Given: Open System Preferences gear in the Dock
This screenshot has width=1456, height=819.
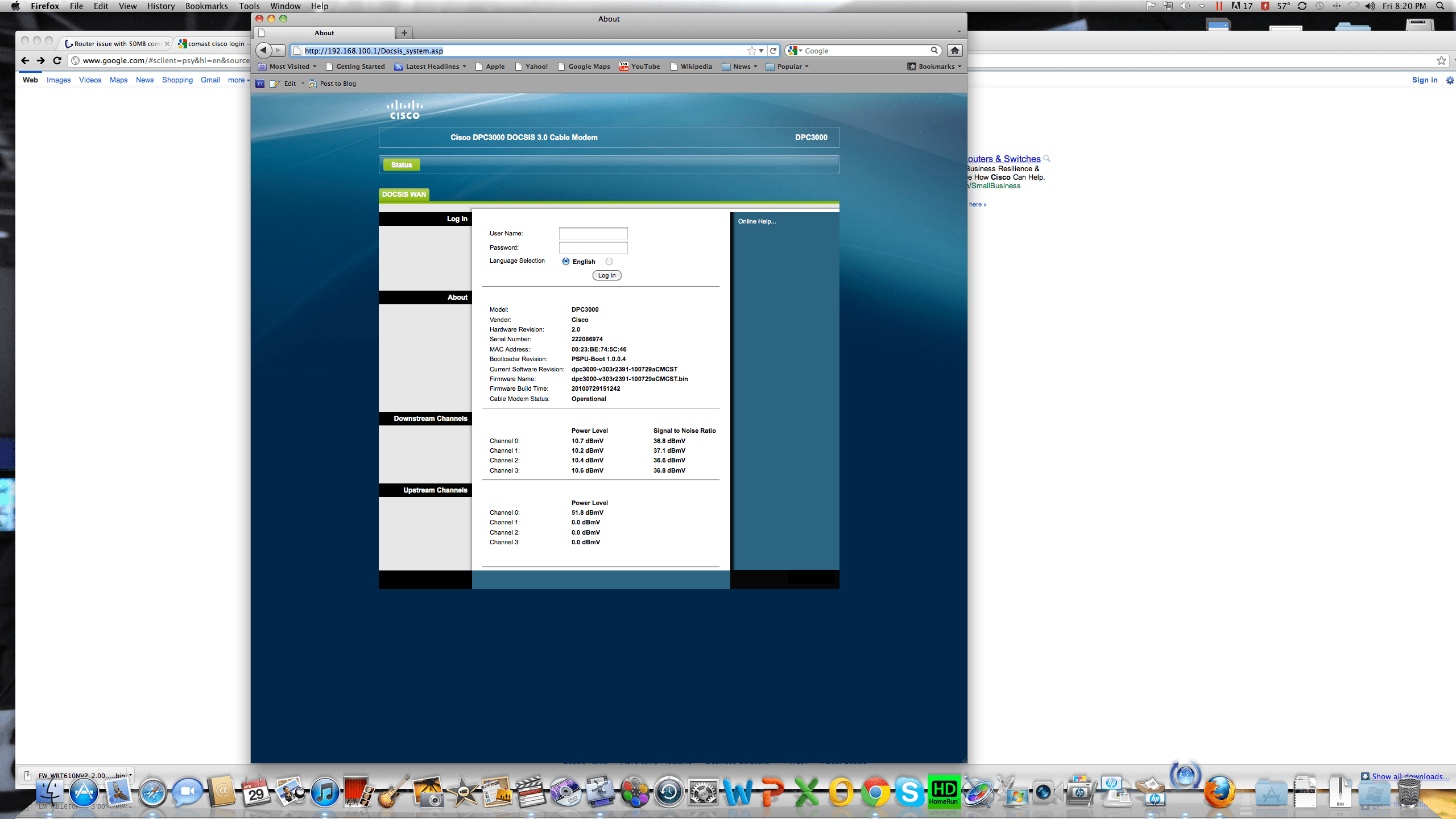Looking at the screenshot, I should click(704, 792).
